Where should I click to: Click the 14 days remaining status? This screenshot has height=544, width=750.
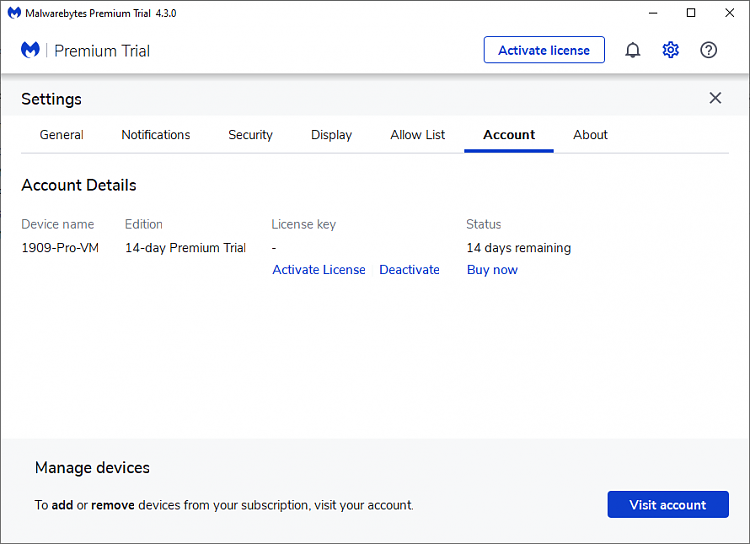pyautogui.click(x=518, y=248)
